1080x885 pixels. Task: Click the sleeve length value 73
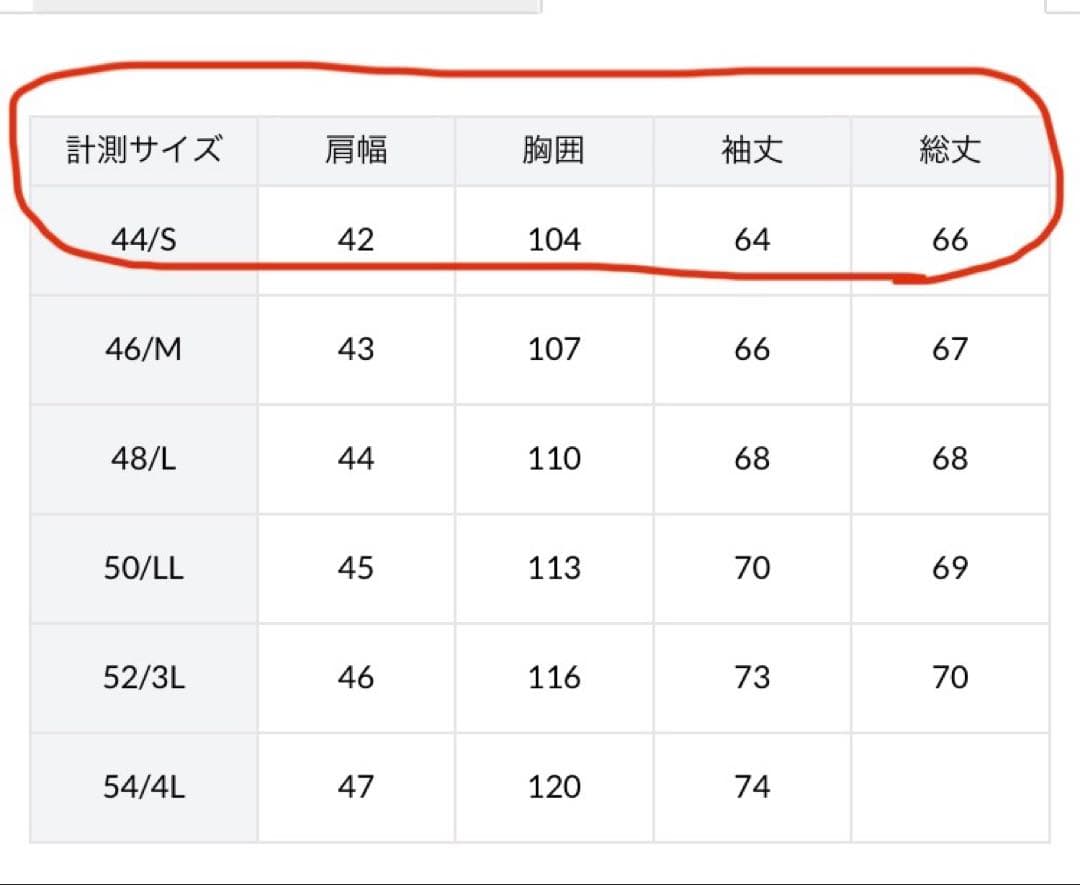point(752,678)
